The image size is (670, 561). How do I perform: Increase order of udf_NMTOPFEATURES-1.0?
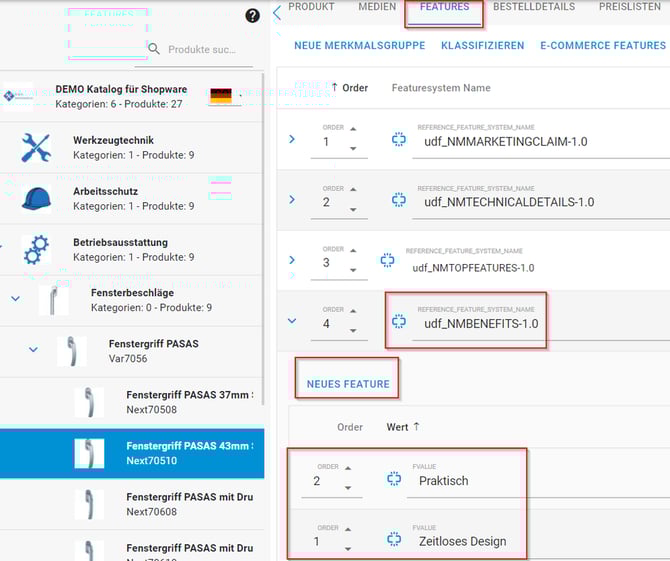[x=353, y=250]
